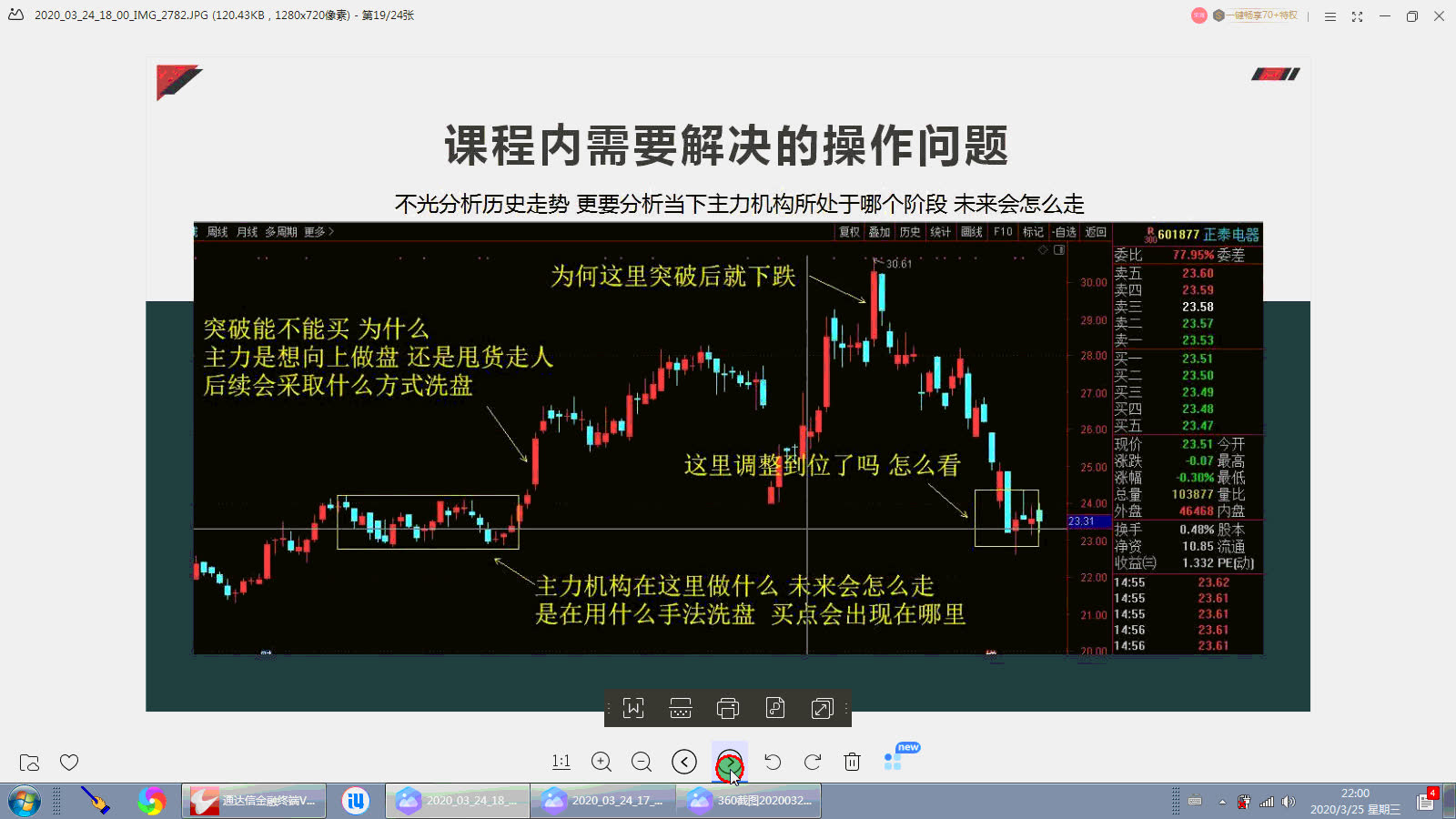Zoom out with the minus magnifier

(x=642, y=762)
